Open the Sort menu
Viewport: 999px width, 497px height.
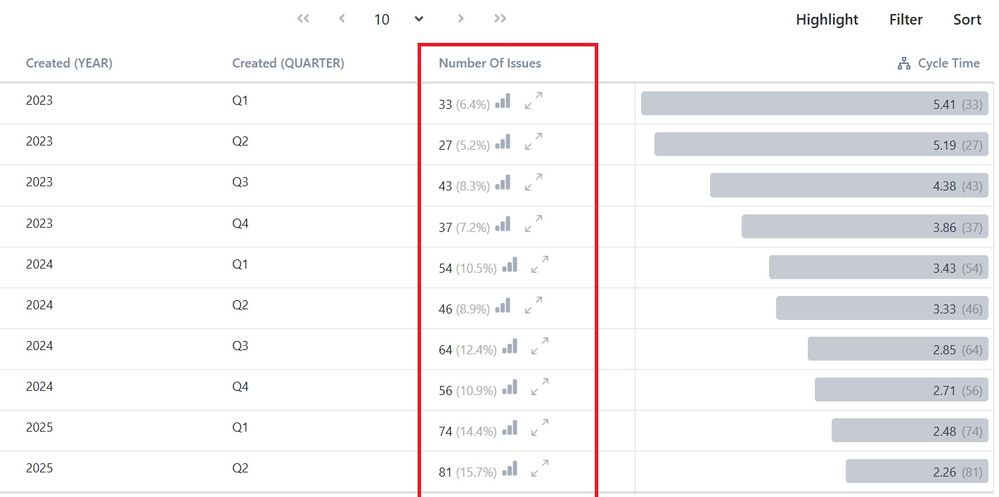coord(967,20)
